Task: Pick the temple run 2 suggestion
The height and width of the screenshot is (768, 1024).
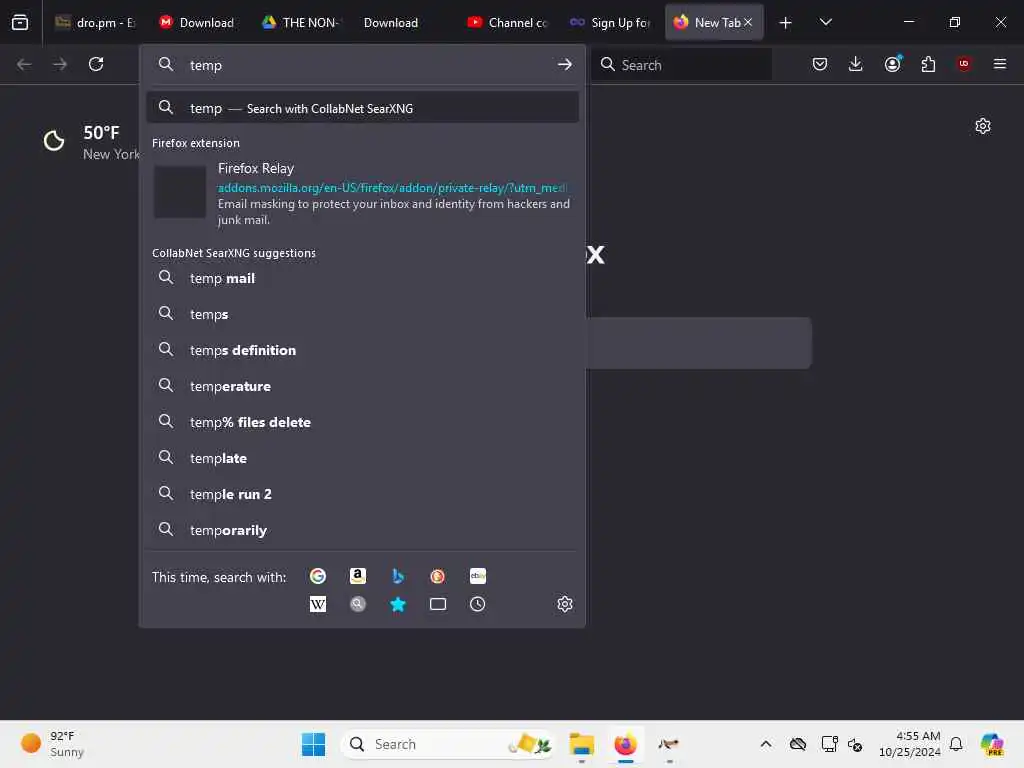Action: pos(362,494)
